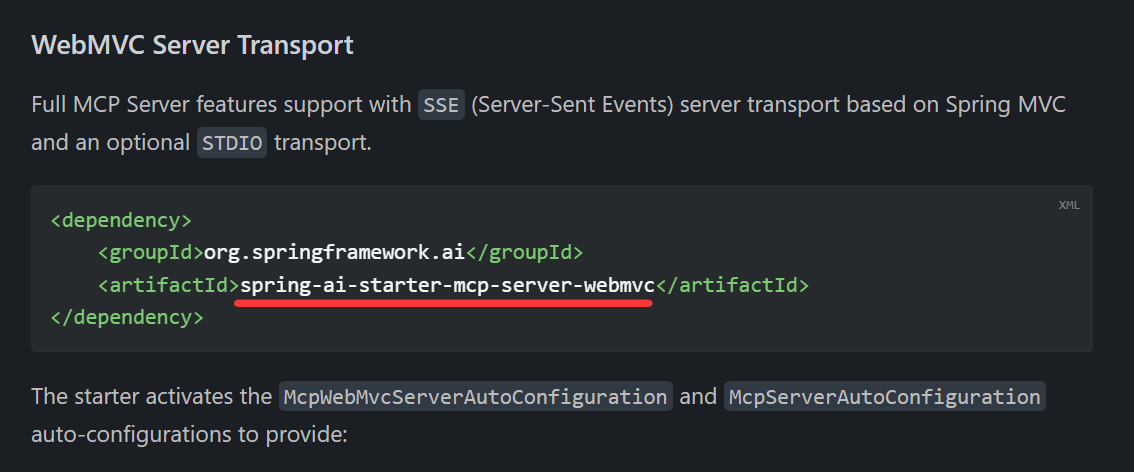Click the text 'auto-configurations to provide:'
The image size is (1134, 472).
click(x=189, y=435)
